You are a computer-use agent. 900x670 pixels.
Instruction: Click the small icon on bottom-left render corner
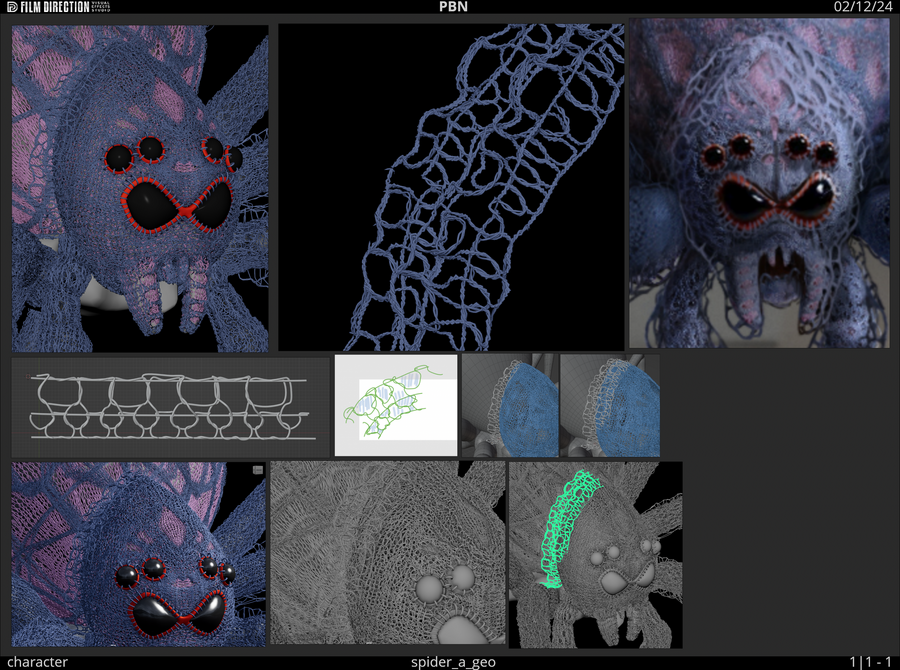258,470
